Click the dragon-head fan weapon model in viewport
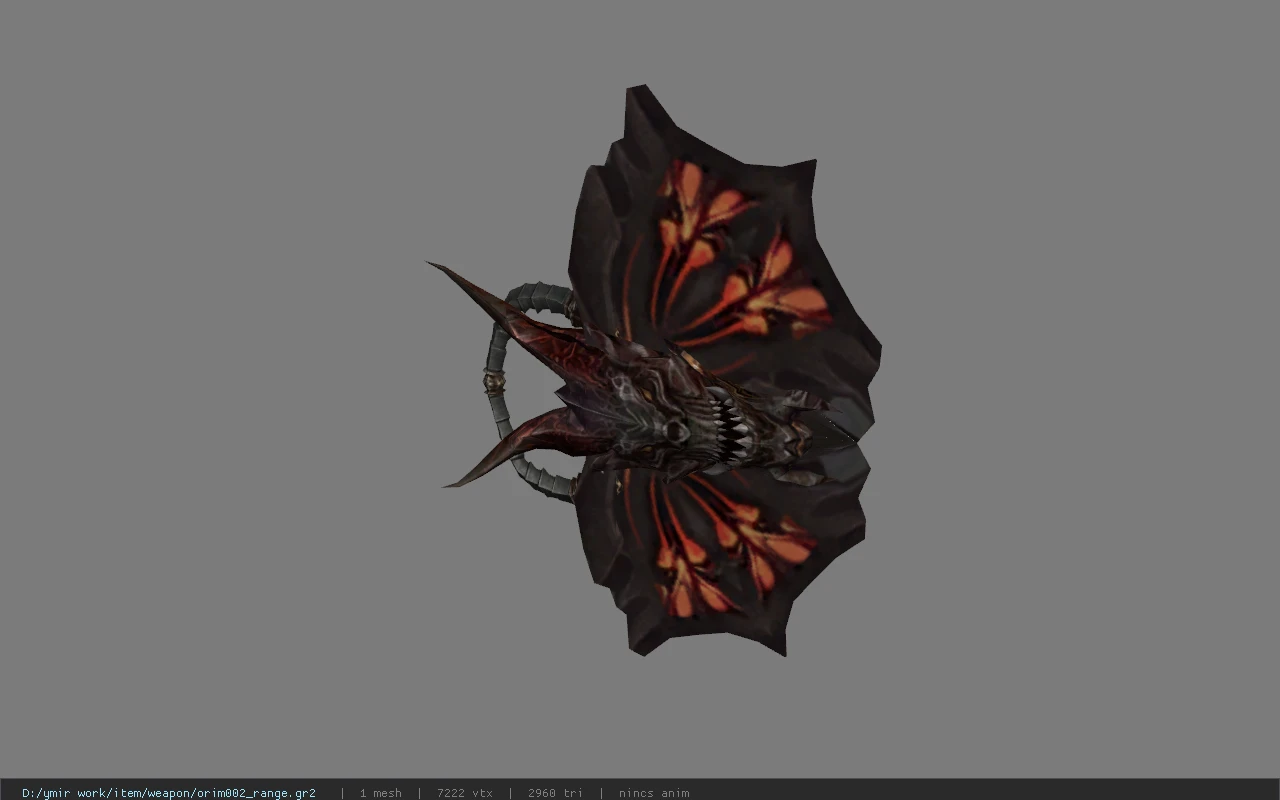Image resolution: width=1280 pixels, height=800 pixels. click(x=655, y=372)
